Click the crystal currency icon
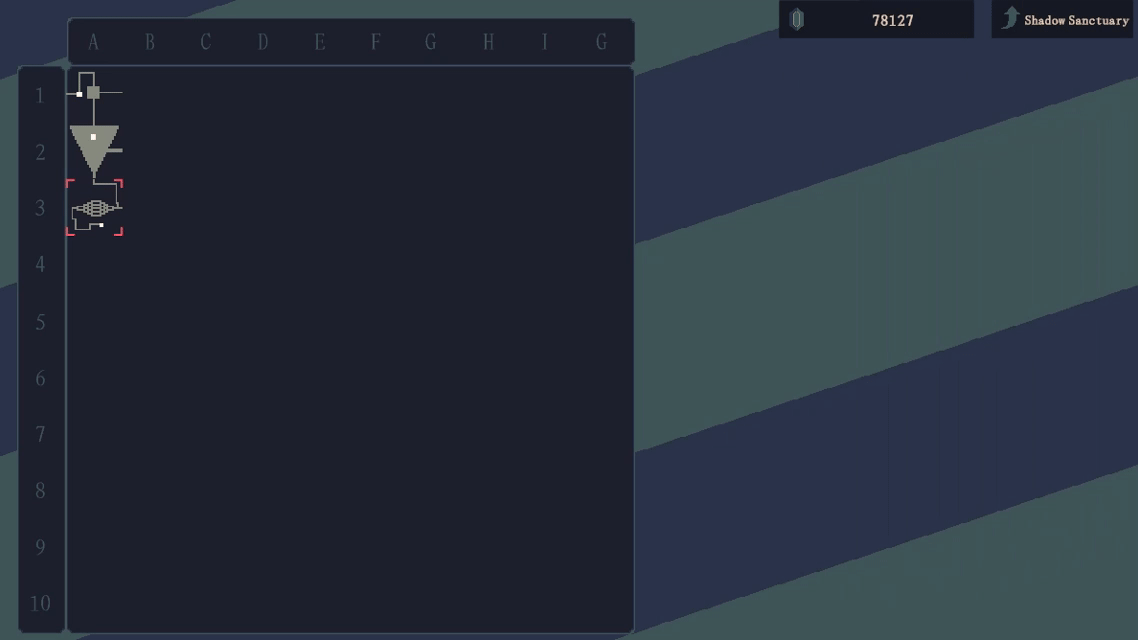This screenshot has height=640, width=1138. point(797,20)
